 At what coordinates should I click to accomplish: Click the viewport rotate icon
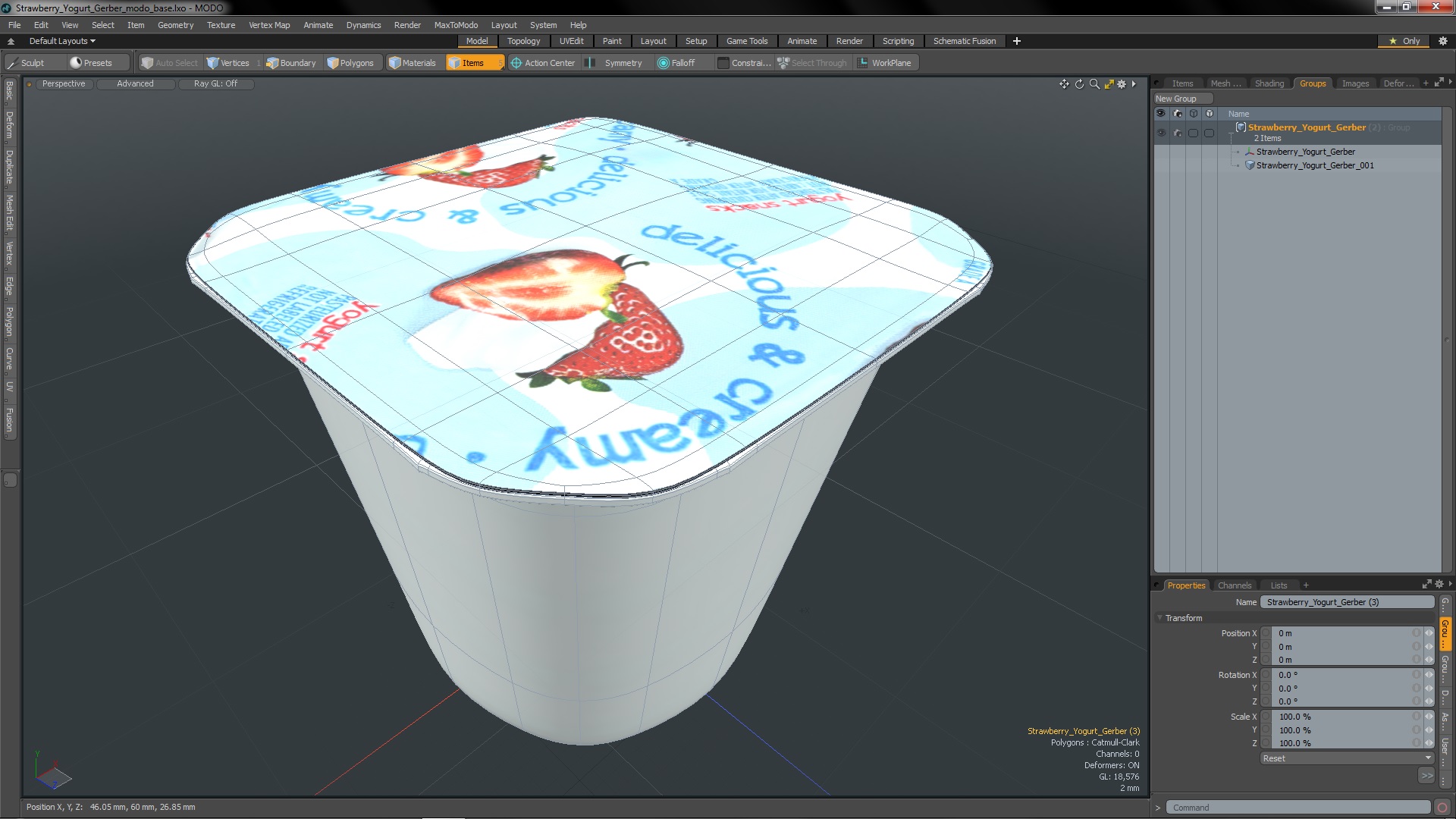pyautogui.click(x=1079, y=84)
